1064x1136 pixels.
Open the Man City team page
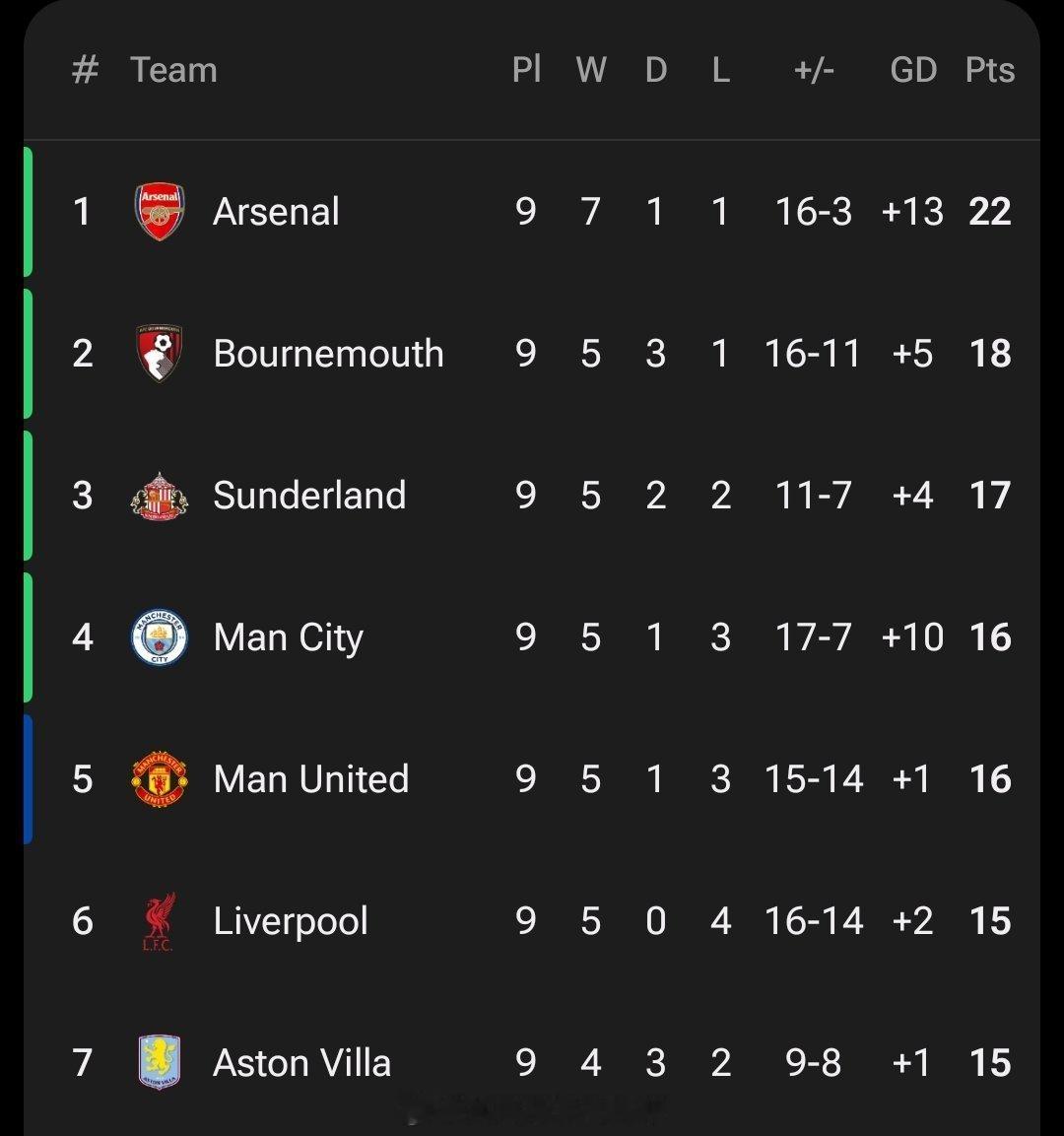pyautogui.click(x=288, y=637)
